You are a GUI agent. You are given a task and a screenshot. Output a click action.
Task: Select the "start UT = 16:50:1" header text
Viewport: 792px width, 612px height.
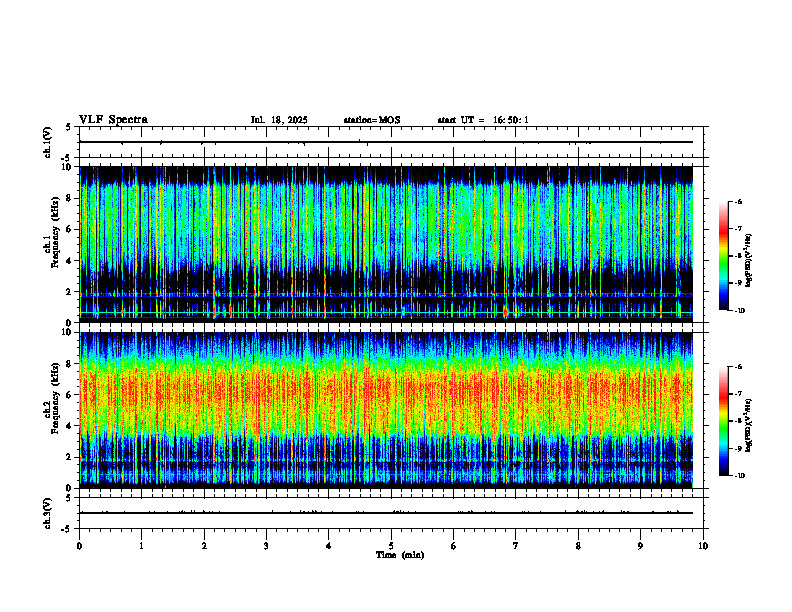[x=483, y=120]
